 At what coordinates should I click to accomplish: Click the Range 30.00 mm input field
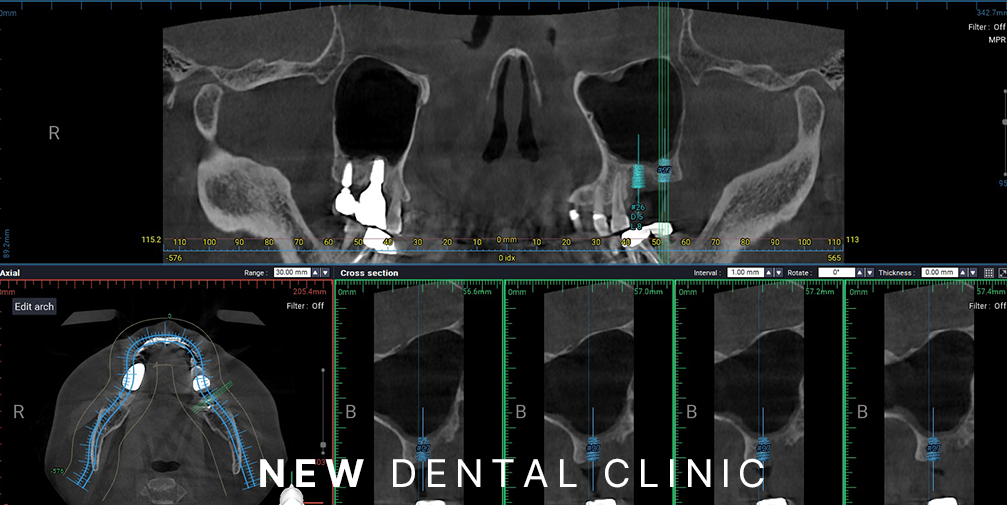tap(291, 272)
